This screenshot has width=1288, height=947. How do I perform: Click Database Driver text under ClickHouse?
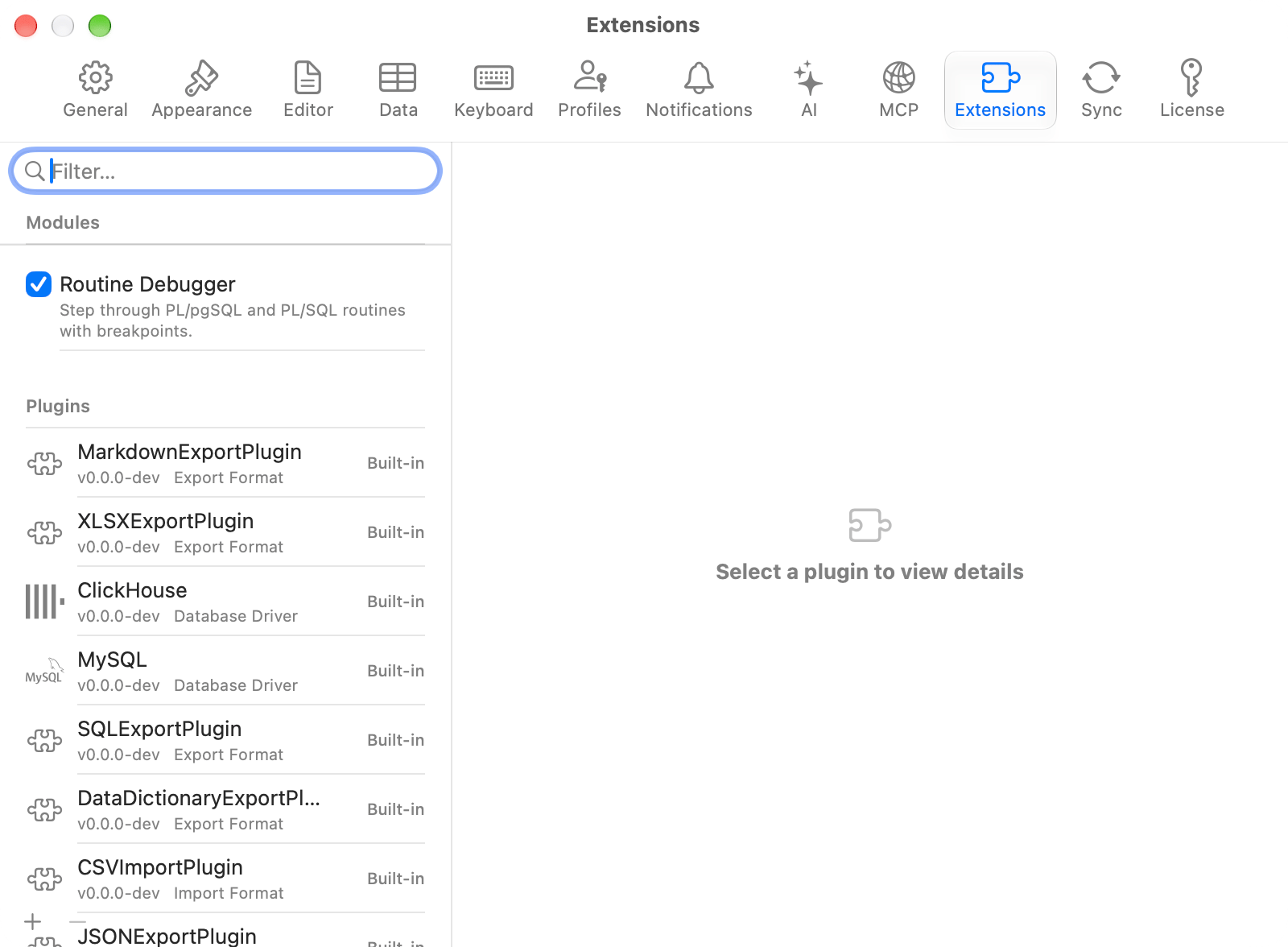tap(236, 616)
